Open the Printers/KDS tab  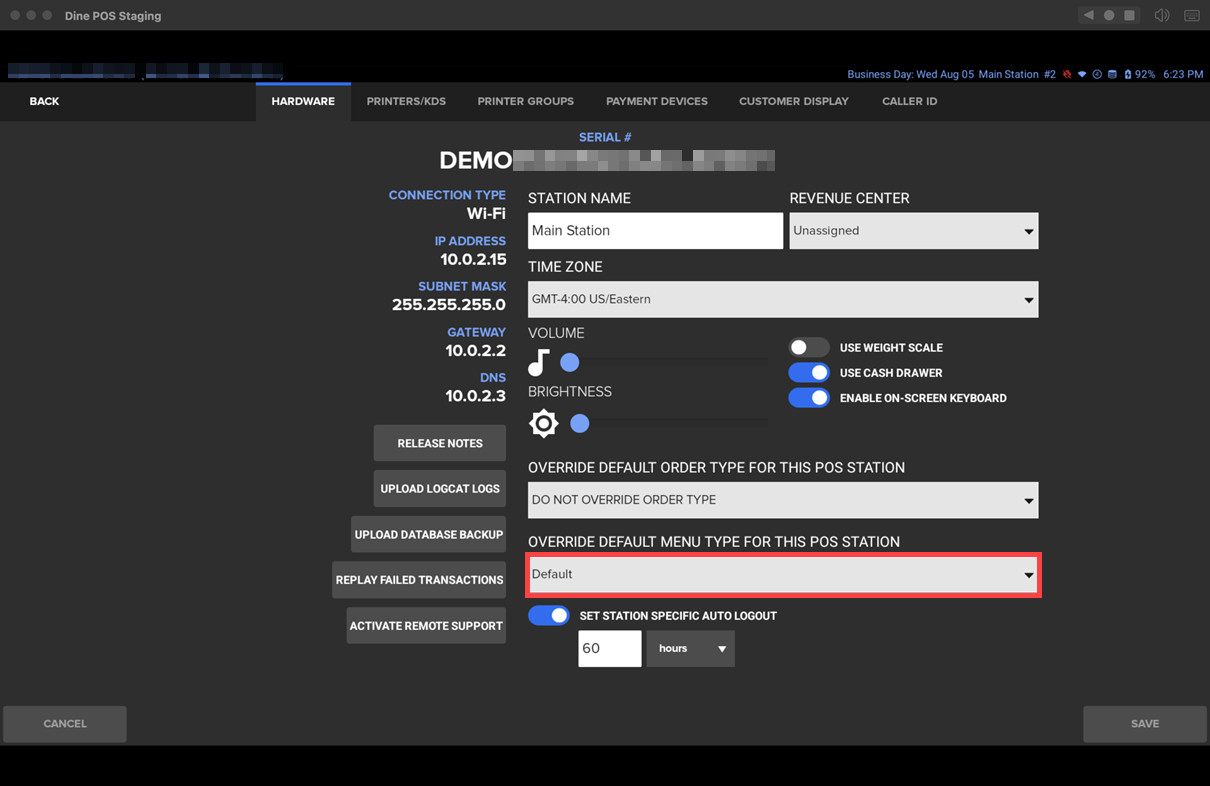(406, 101)
